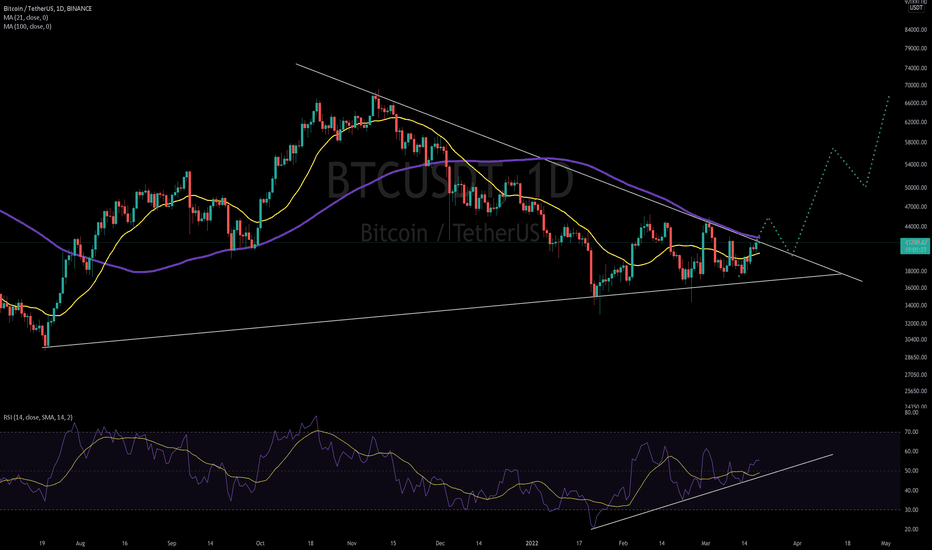The width and height of the screenshot is (932, 550).
Task: Click the 36000.00 price axis label
Action: point(915,288)
